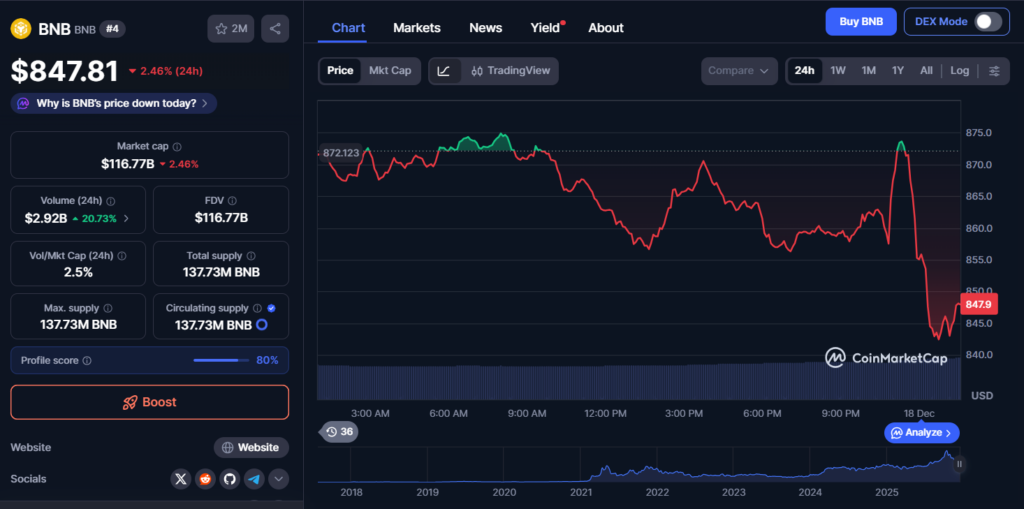Toggle DEX Mode switch
This screenshot has width=1024, height=509.
pos(987,22)
